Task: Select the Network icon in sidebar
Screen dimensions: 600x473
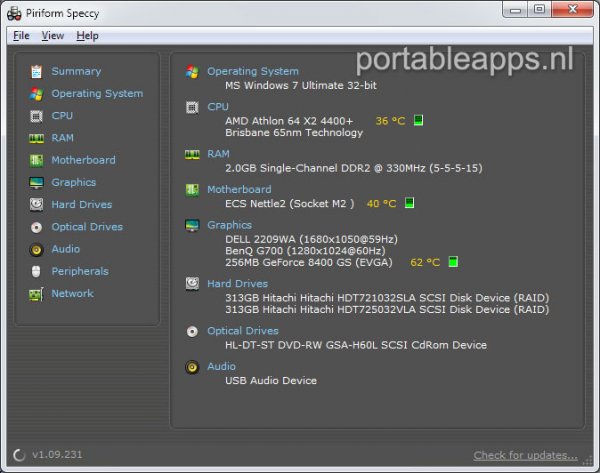Action: pos(37,294)
